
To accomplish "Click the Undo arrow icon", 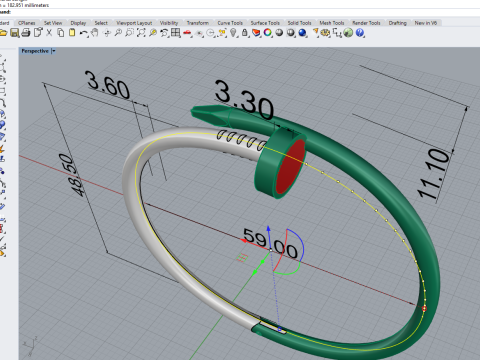I will (84, 33).
